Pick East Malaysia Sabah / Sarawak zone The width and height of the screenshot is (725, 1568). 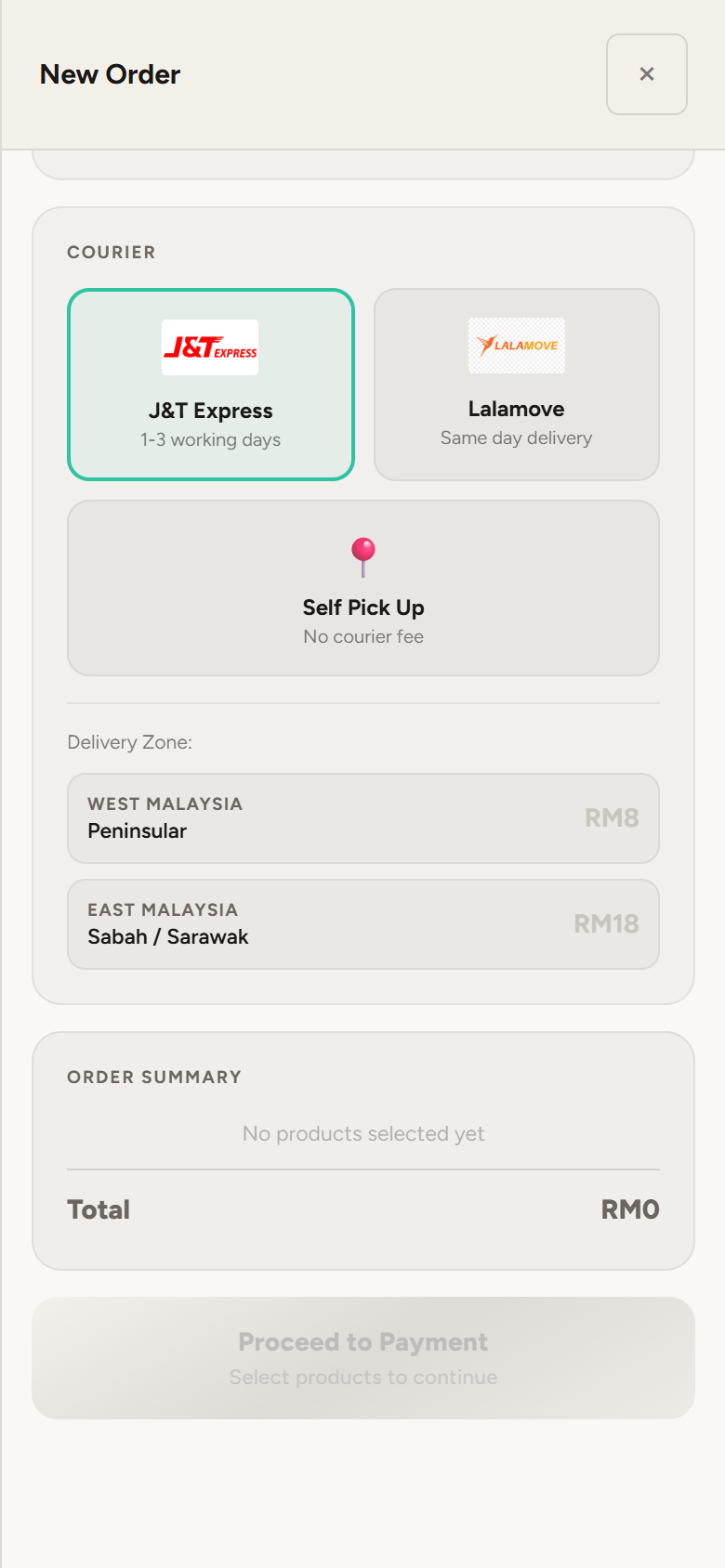(363, 924)
